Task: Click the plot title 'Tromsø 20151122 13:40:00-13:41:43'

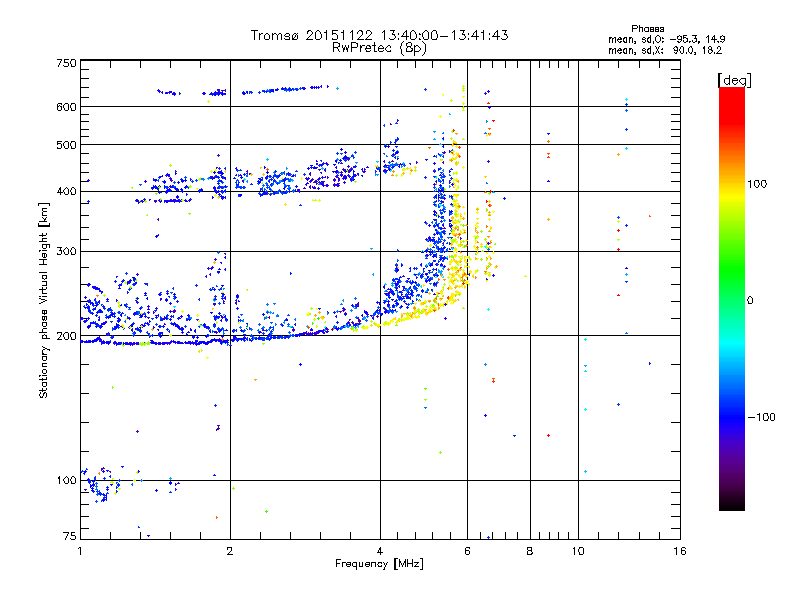Action: point(379,35)
